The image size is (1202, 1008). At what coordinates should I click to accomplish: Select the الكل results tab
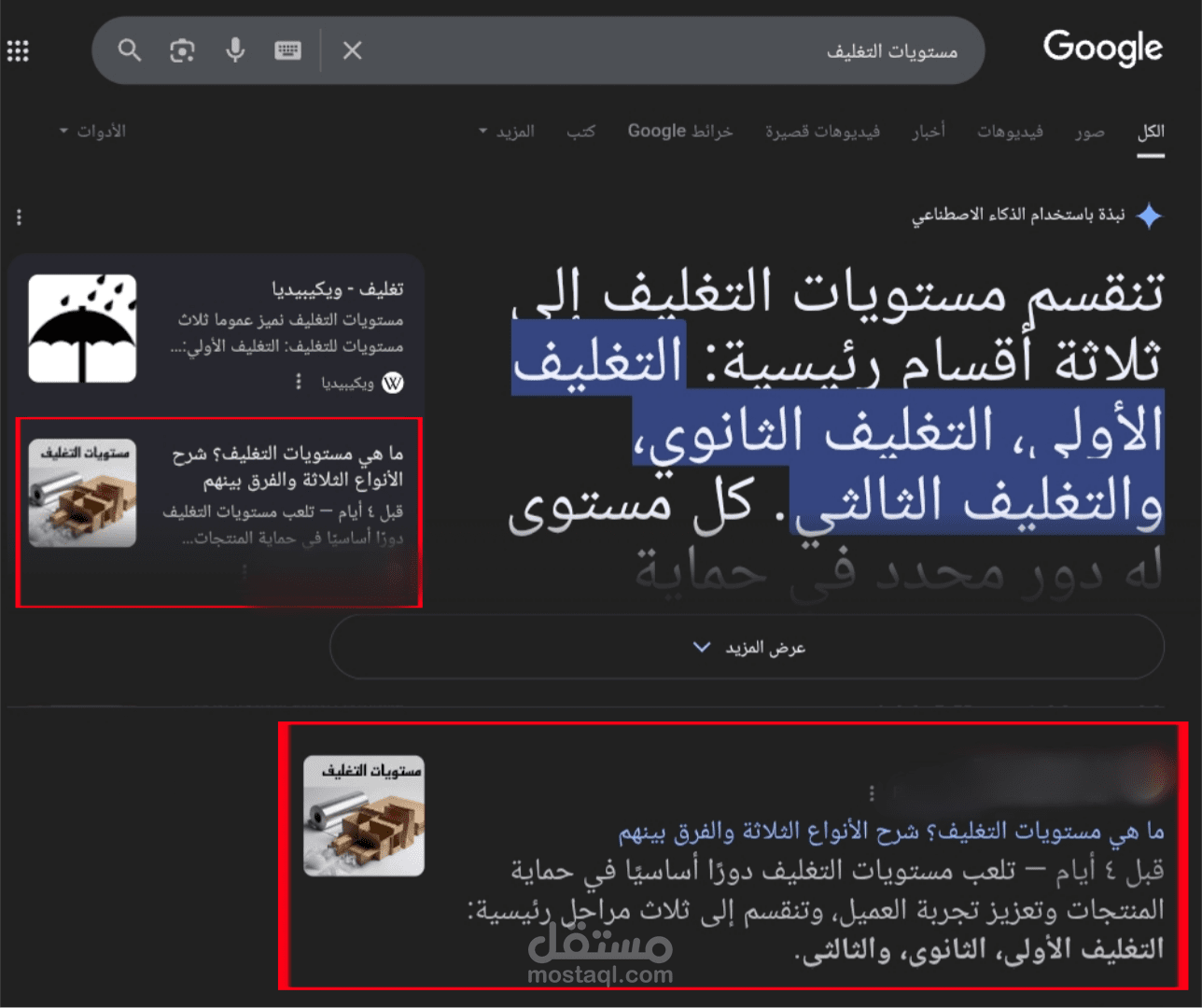pos(1151,132)
